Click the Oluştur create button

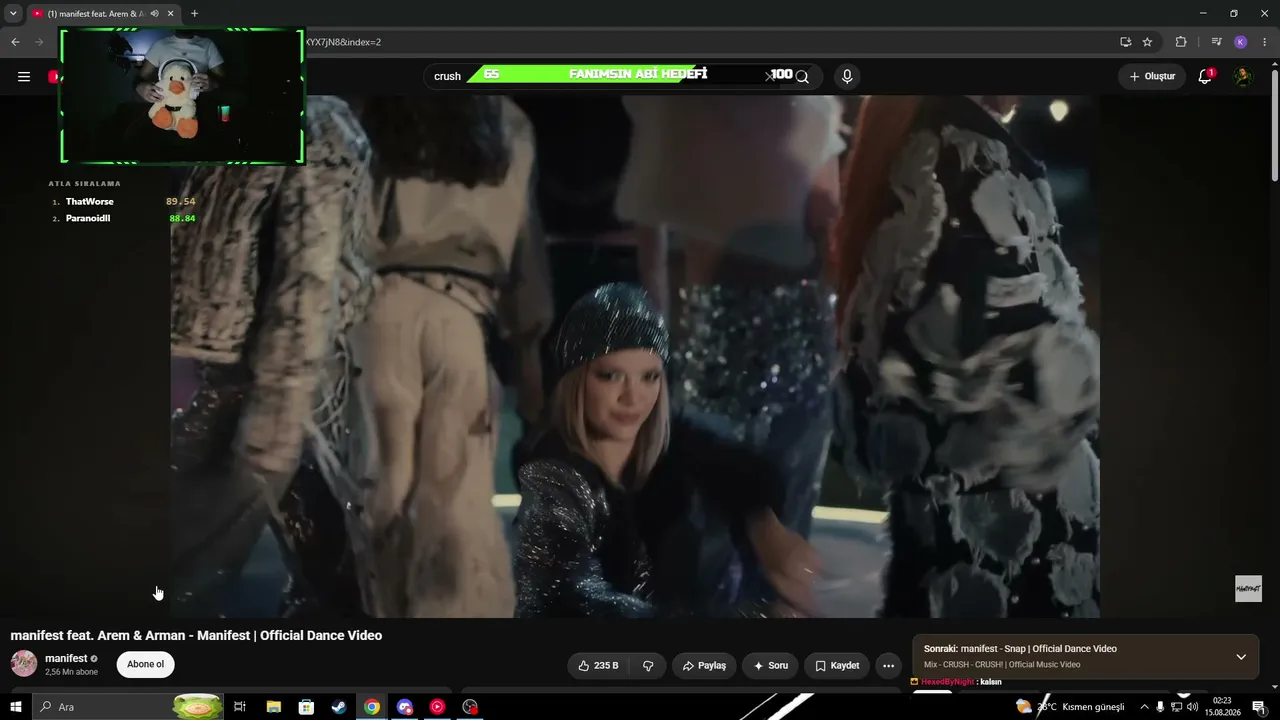(x=1152, y=76)
